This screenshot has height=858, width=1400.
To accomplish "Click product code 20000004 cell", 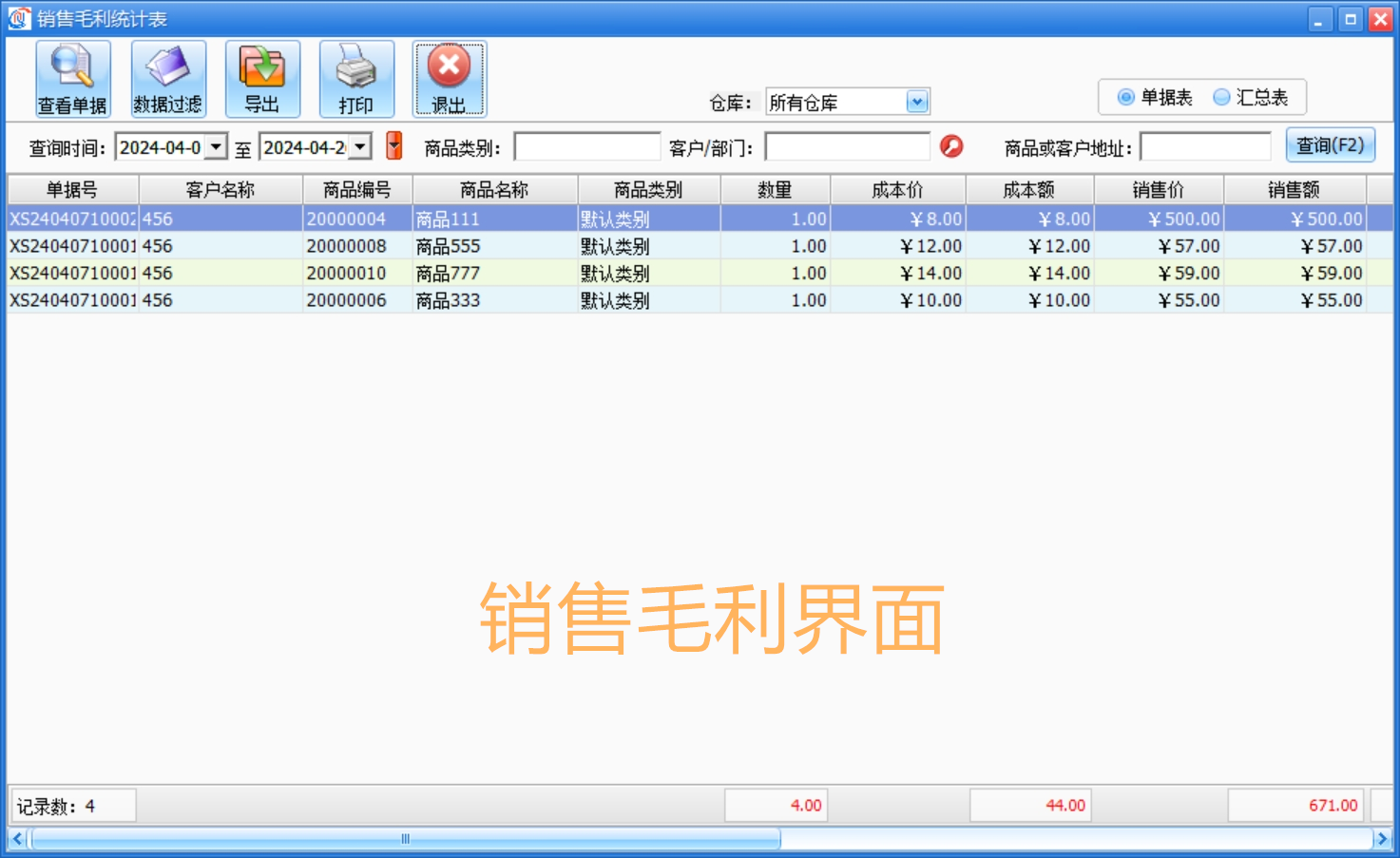I will pyautogui.click(x=357, y=219).
